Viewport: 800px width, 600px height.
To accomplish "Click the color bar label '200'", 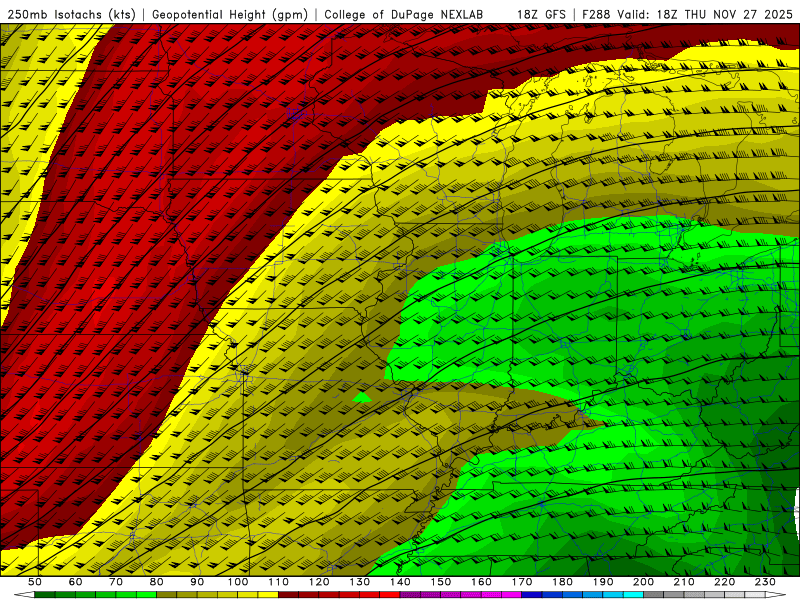I will tap(643, 582).
